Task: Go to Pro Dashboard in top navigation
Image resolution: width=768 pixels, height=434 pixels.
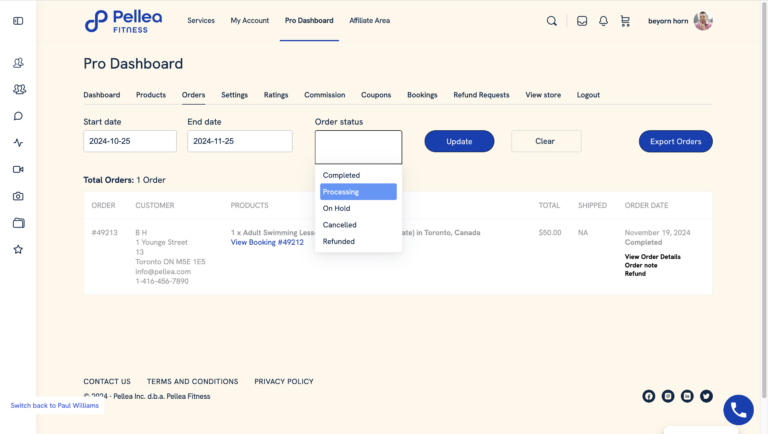Action: [309, 21]
